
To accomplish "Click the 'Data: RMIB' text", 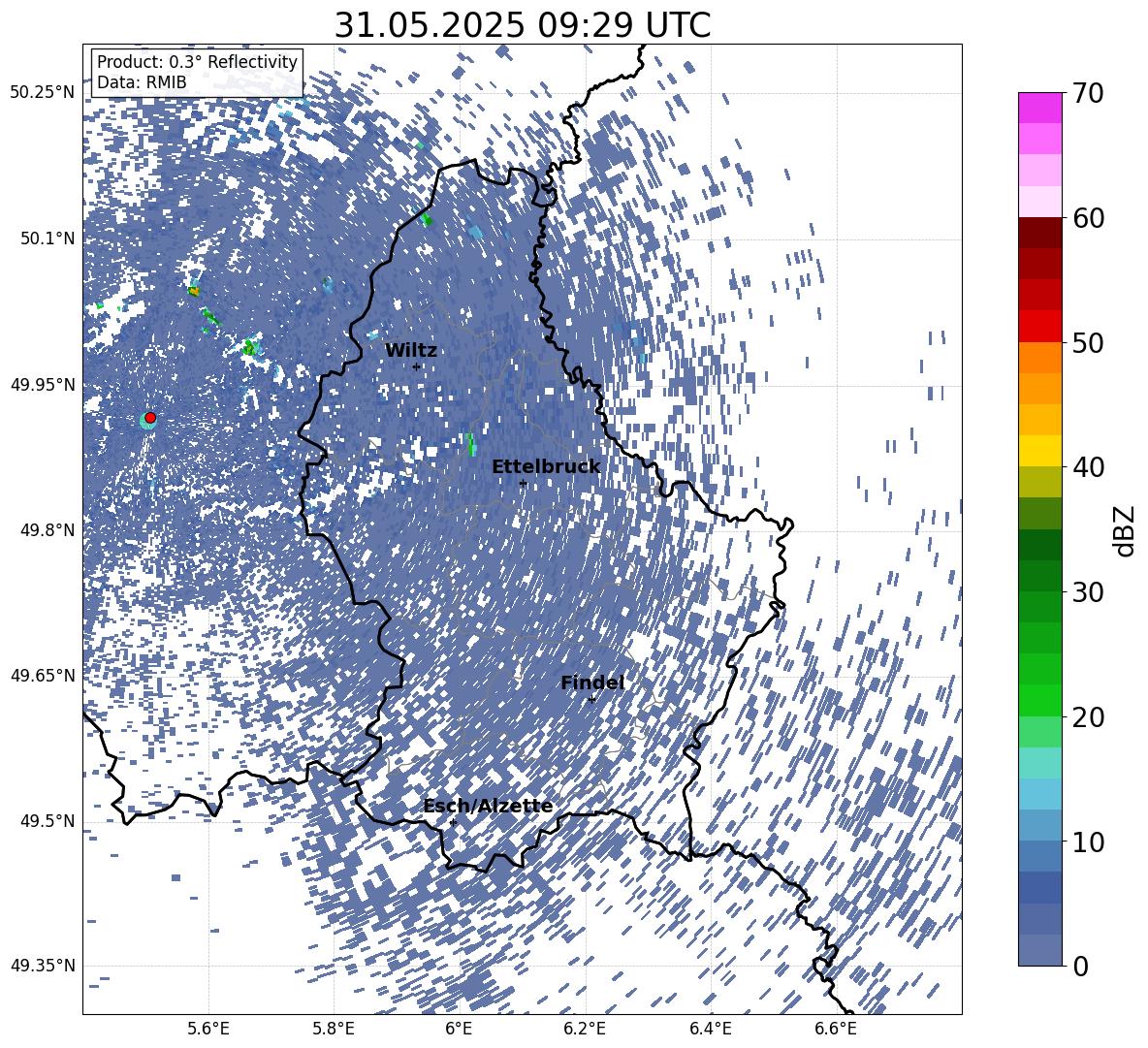I will [x=142, y=82].
